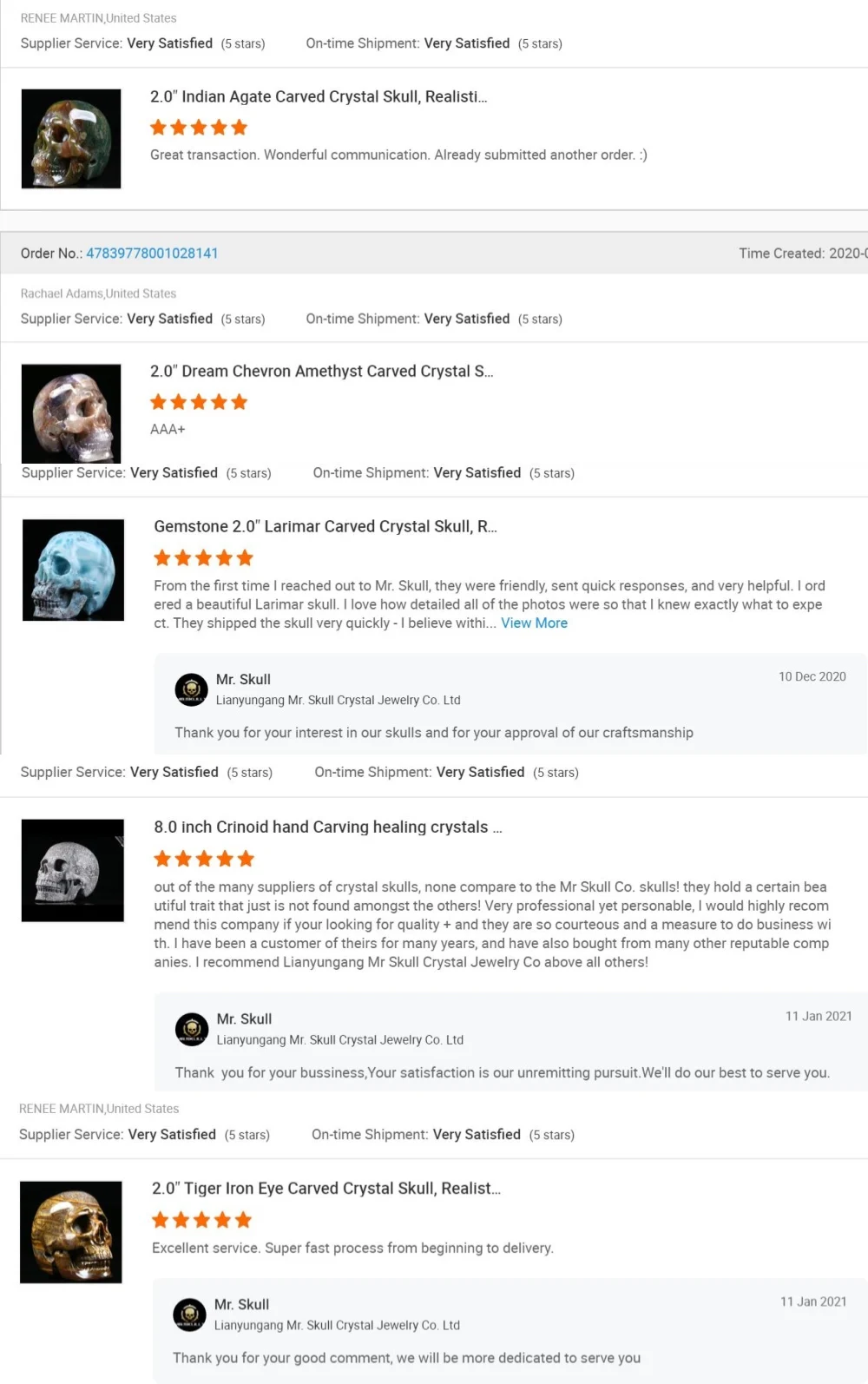Click the star rating under Tiger Iron Eye title
868x1384 pixels.
(201, 1220)
